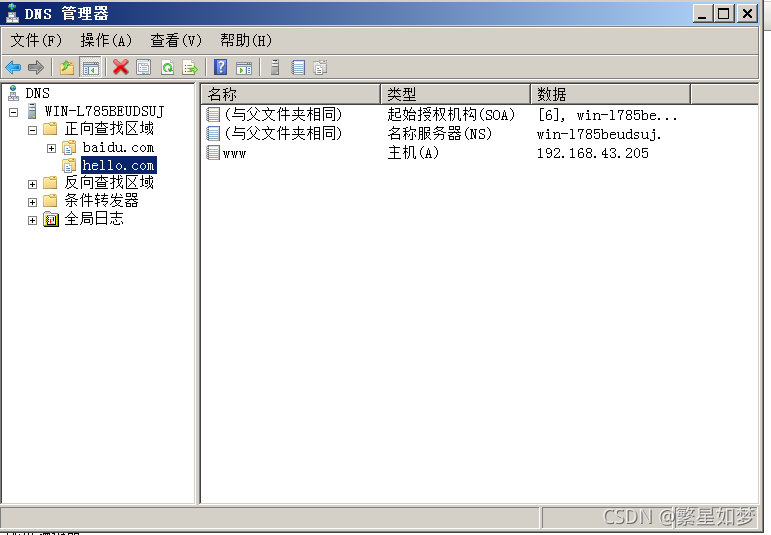Click the global logs (全局日志) icon
The width and height of the screenshot is (771, 535).
point(51,219)
